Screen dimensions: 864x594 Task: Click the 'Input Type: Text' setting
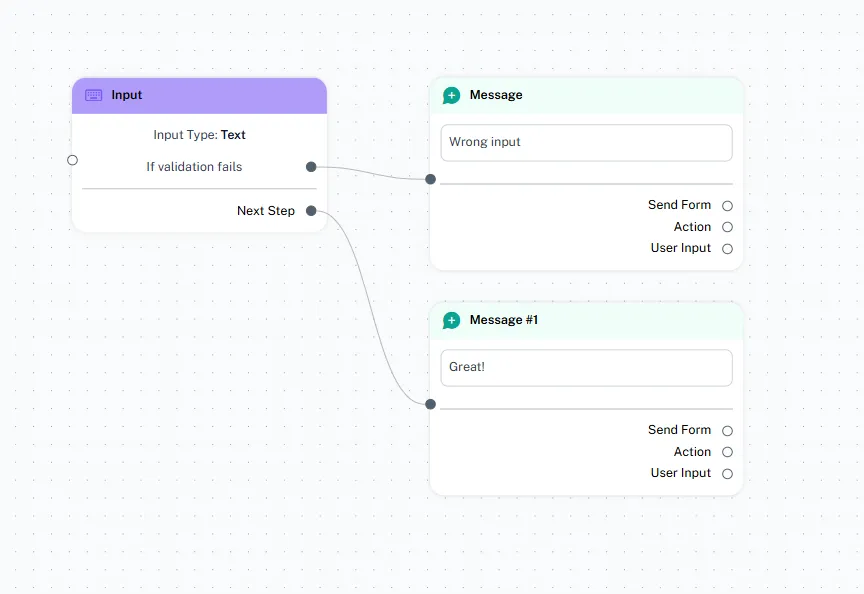[x=199, y=135]
